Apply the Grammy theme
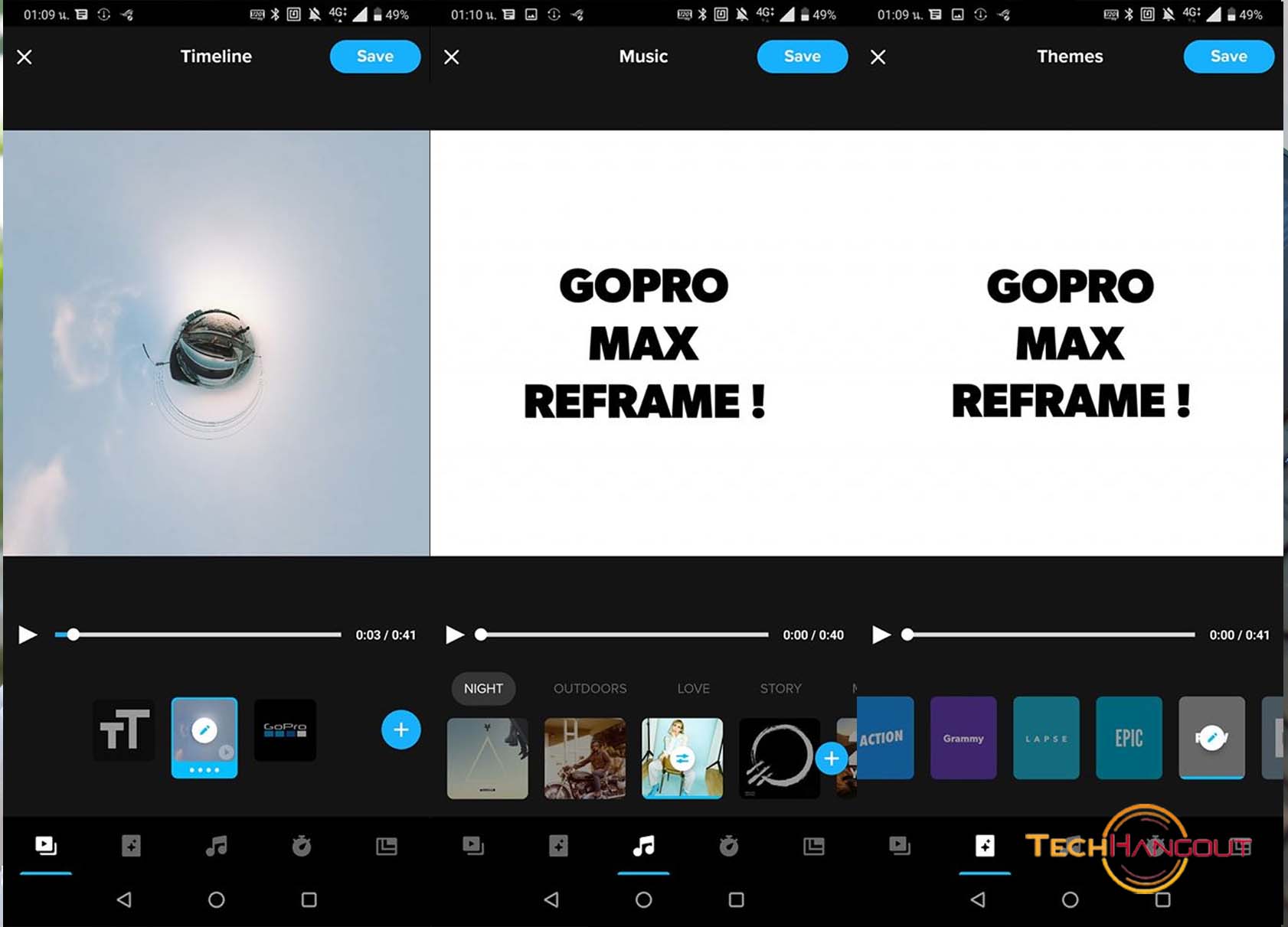 tap(963, 738)
